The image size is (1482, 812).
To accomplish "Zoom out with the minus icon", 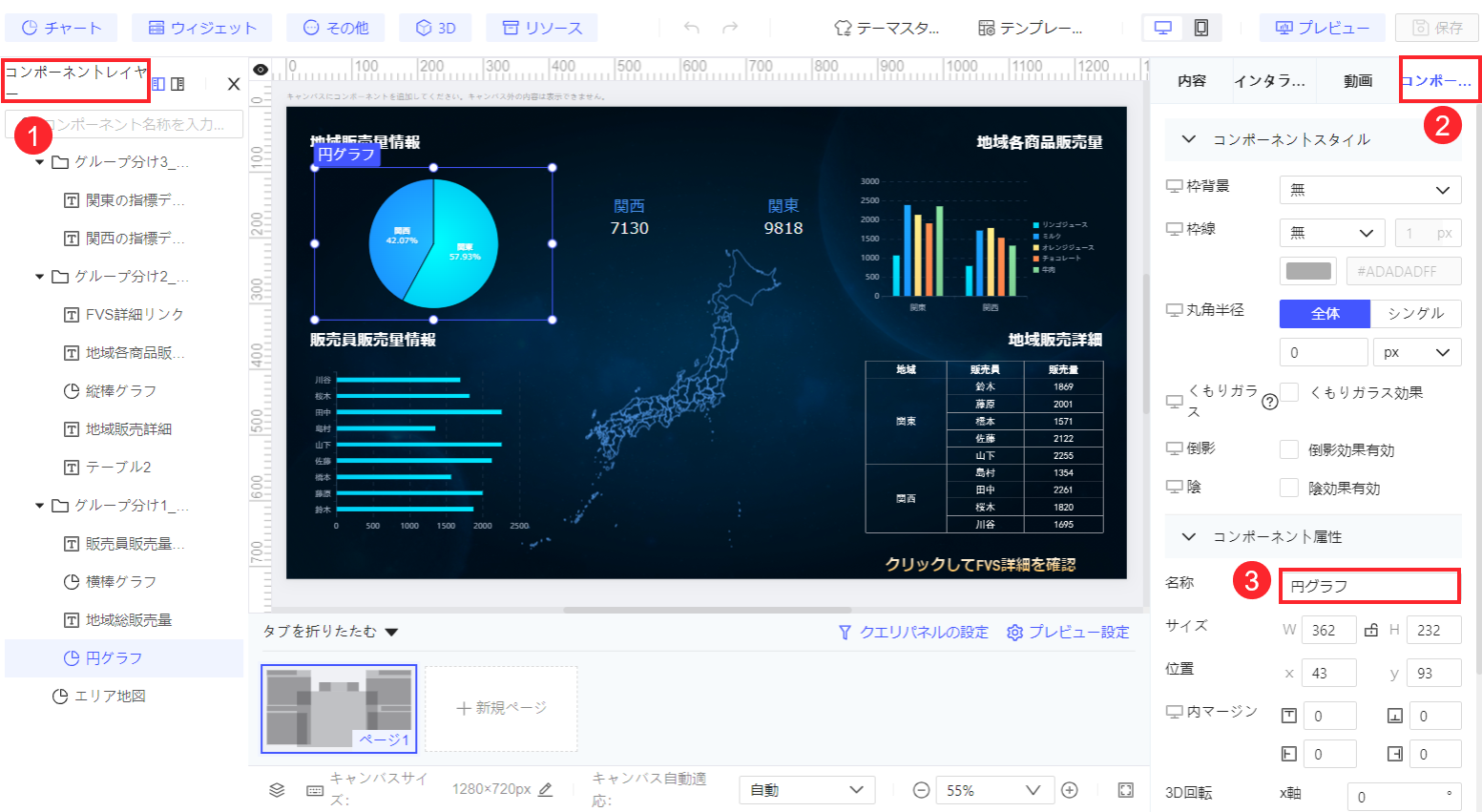I will tap(921, 790).
